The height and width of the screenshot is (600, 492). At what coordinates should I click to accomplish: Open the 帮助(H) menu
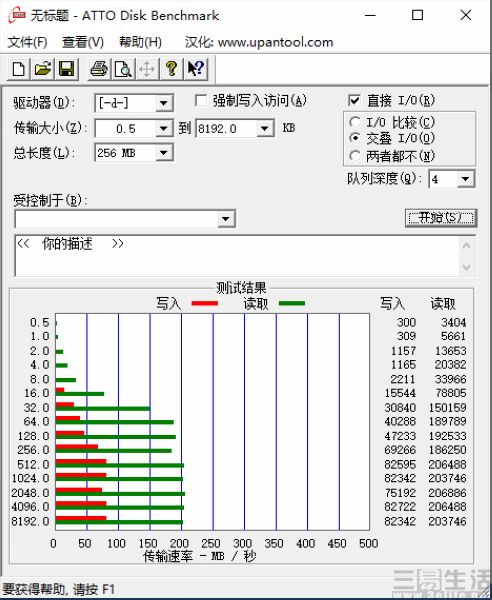140,42
